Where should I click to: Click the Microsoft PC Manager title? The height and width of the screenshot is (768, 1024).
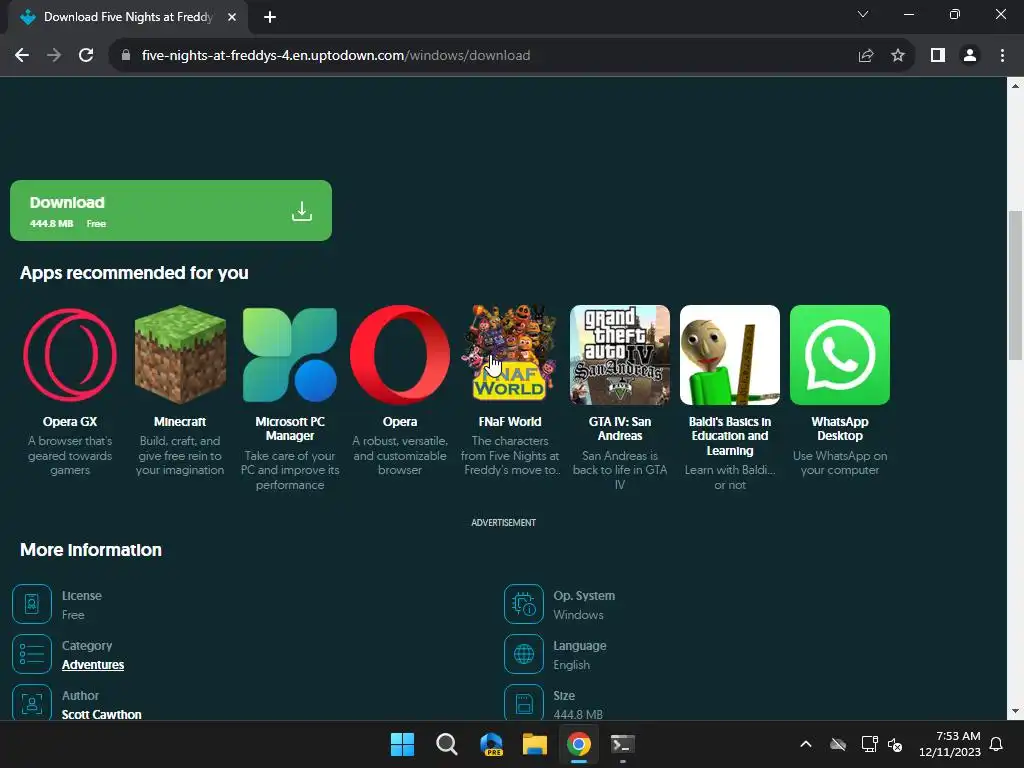(290, 428)
